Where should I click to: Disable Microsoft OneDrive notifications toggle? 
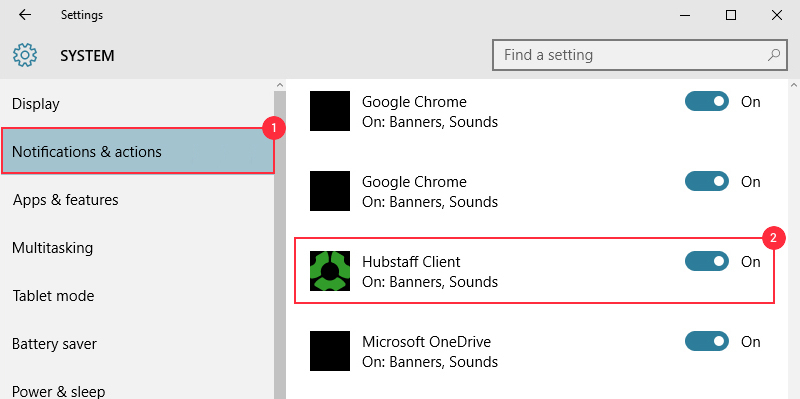pos(707,341)
